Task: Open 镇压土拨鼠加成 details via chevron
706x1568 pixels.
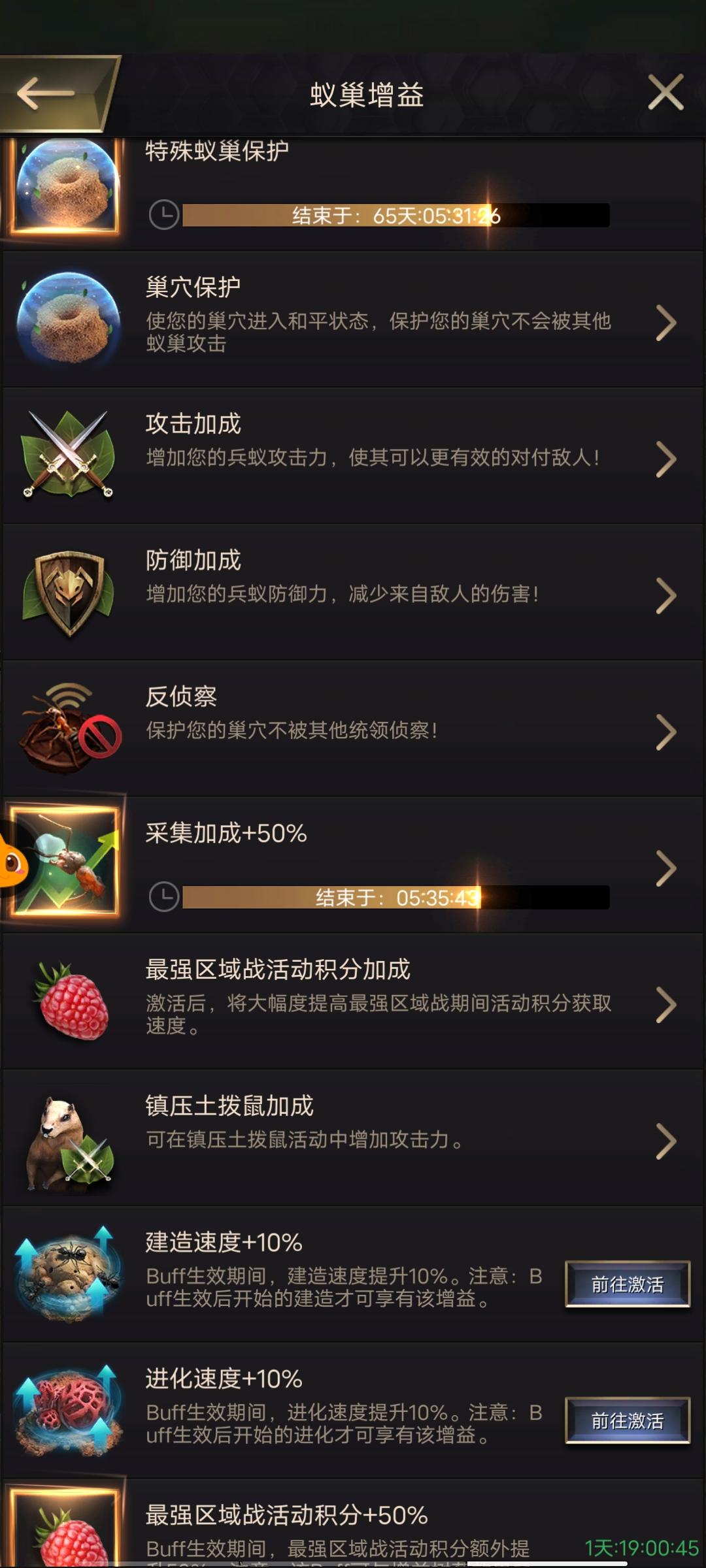Action: (665, 1141)
